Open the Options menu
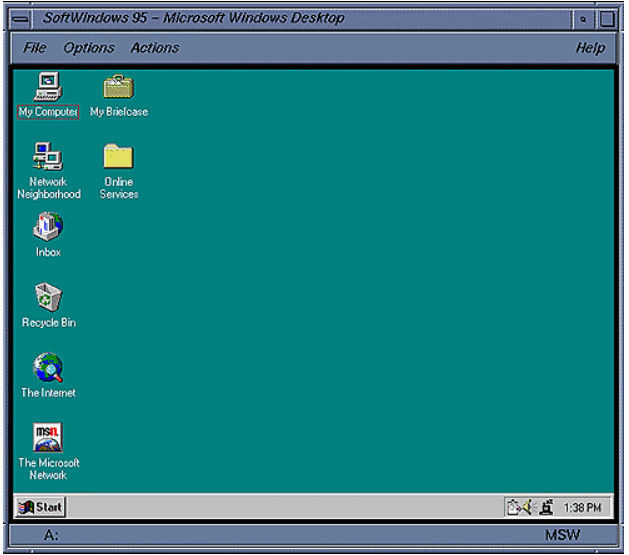The image size is (629, 555). coord(89,48)
